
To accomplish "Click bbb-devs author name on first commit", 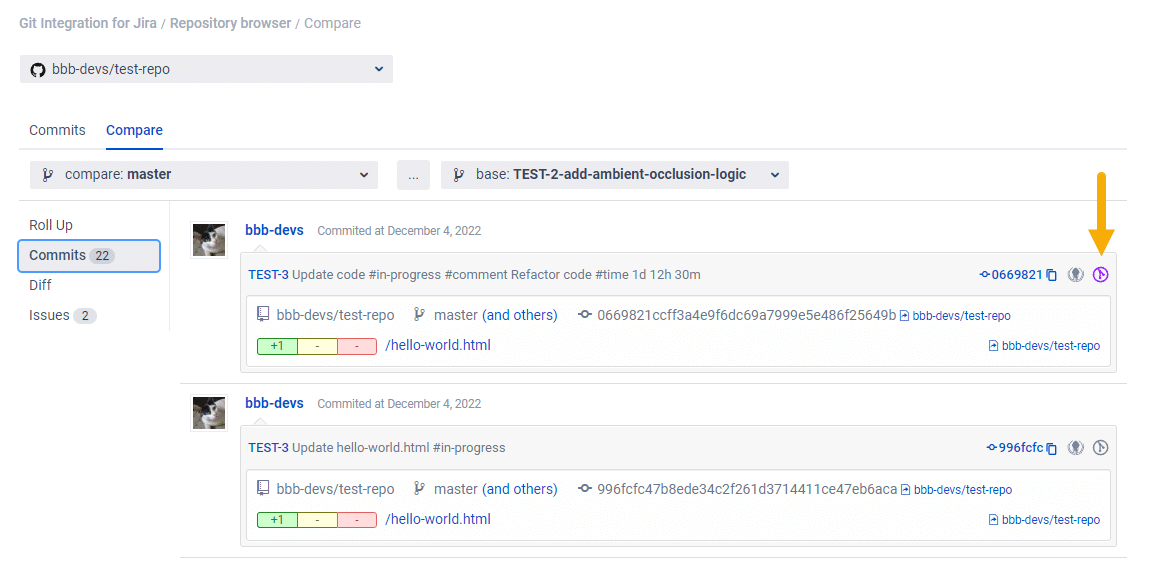I will click(274, 230).
